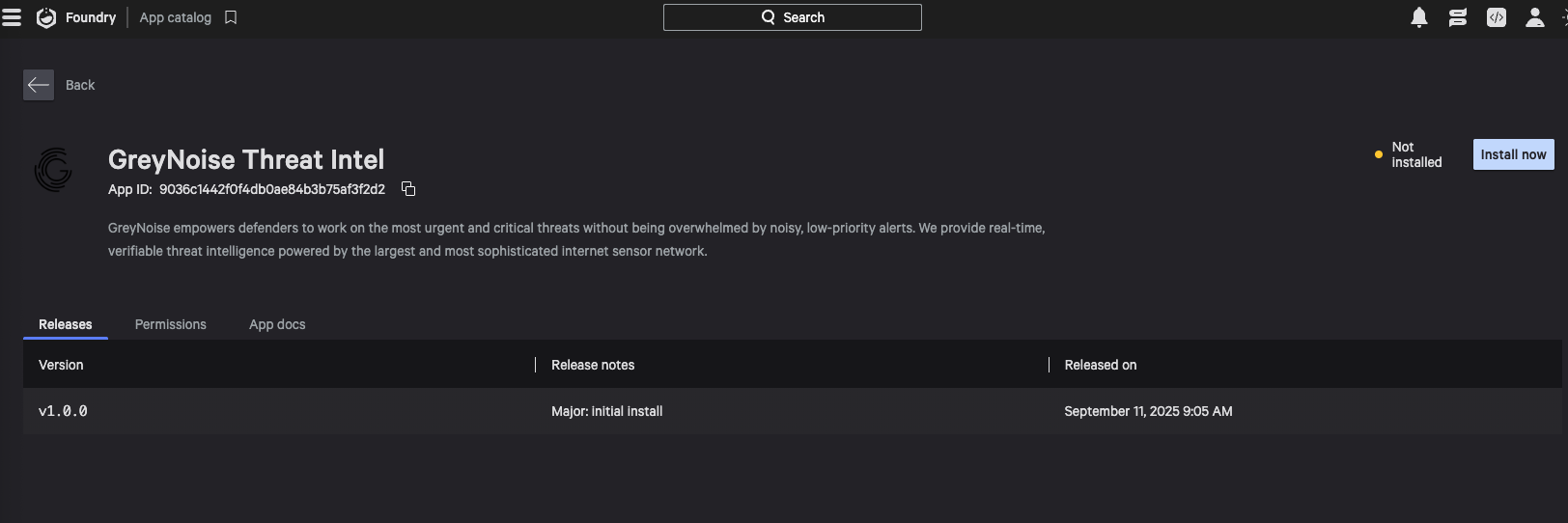Open the messages stack icon
This screenshot has height=523, width=1568.
[x=1458, y=17]
